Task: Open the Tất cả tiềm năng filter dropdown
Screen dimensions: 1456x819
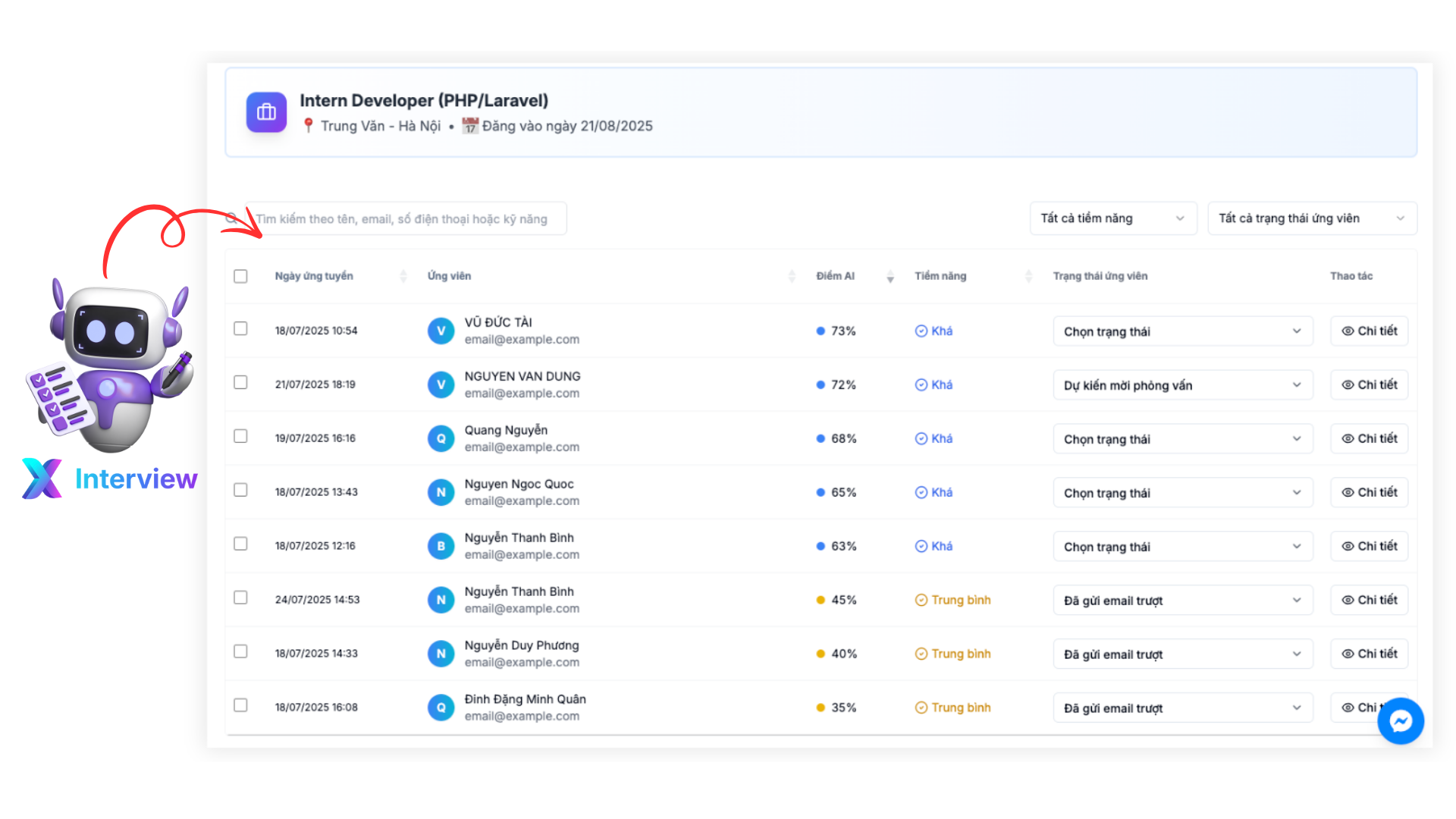Action: 1112,218
